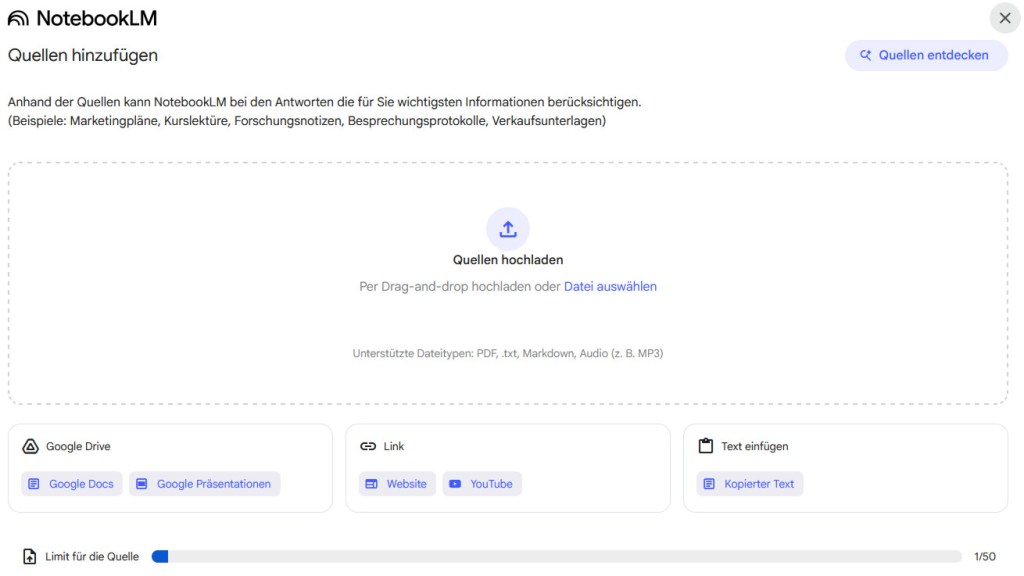Open Quellen entdecken
The image size is (1024, 576).
click(x=925, y=56)
